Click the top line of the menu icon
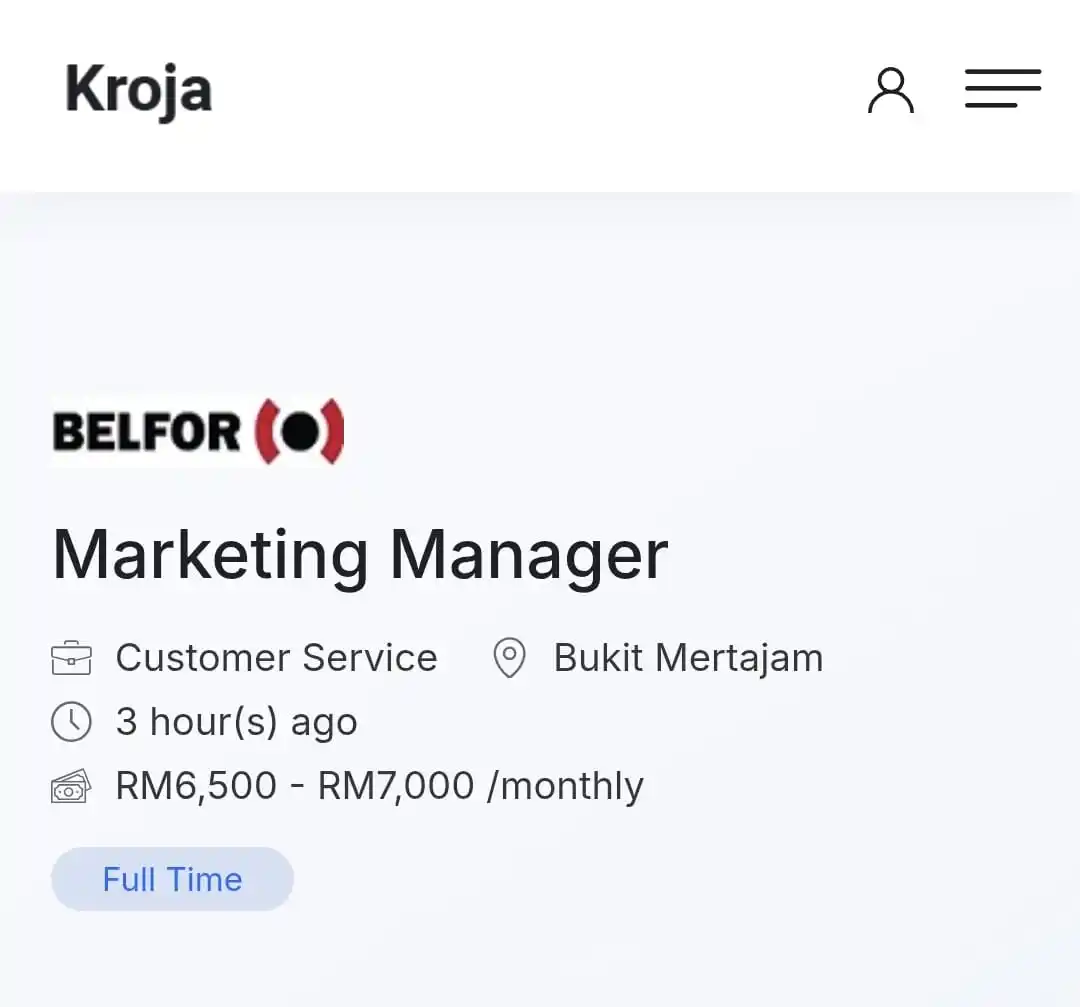 coord(1003,72)
